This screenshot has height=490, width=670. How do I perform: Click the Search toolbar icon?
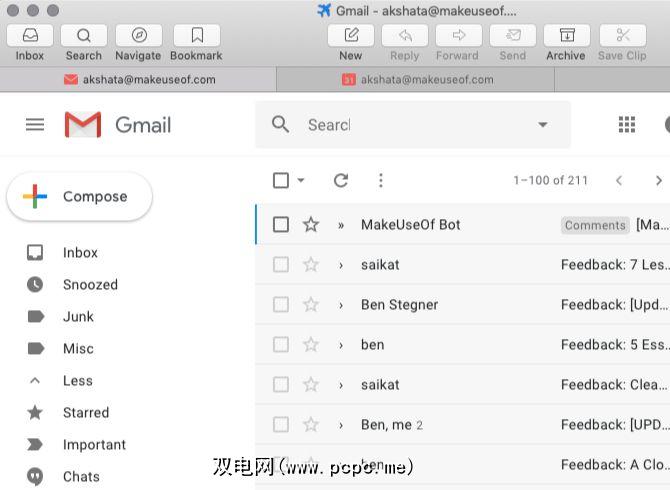pyautogui.click(x=84, y=35)
